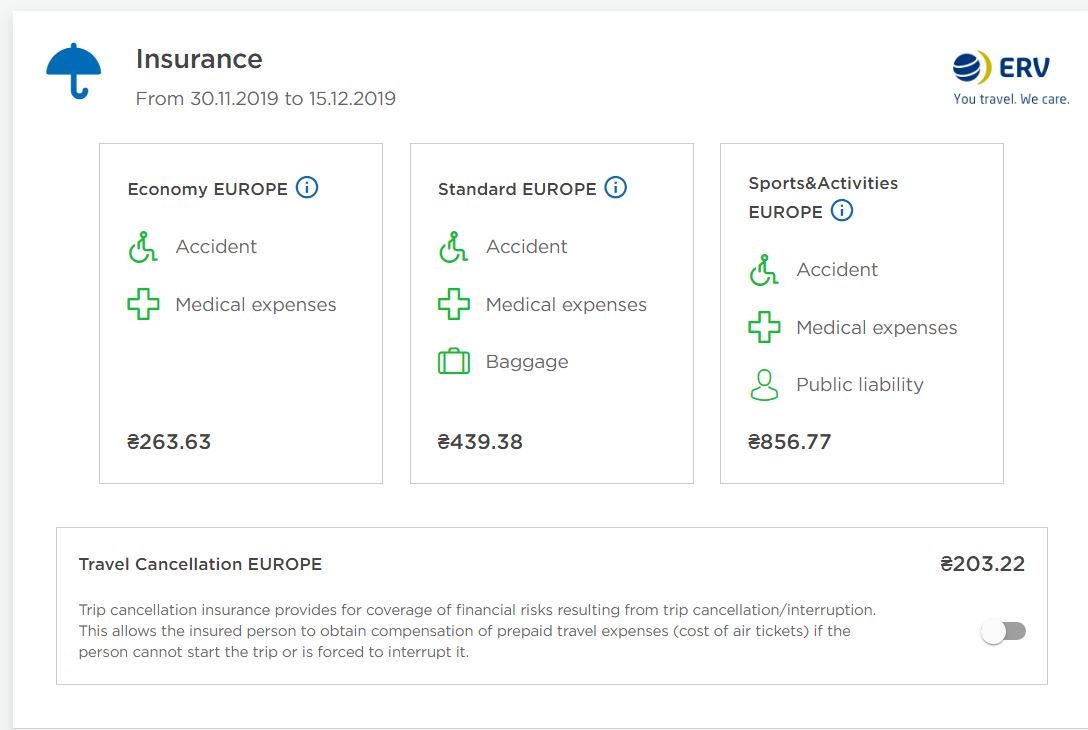The width and height of the screenshot is (1088, 730).
Task: Click Accident wheelchair icon in Sports&Activities card
Action: coord(764,270)
